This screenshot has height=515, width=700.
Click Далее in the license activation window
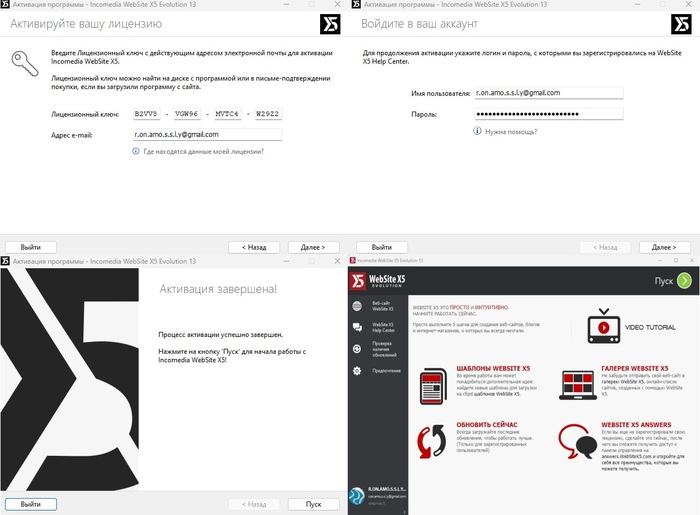coord(313,247)
